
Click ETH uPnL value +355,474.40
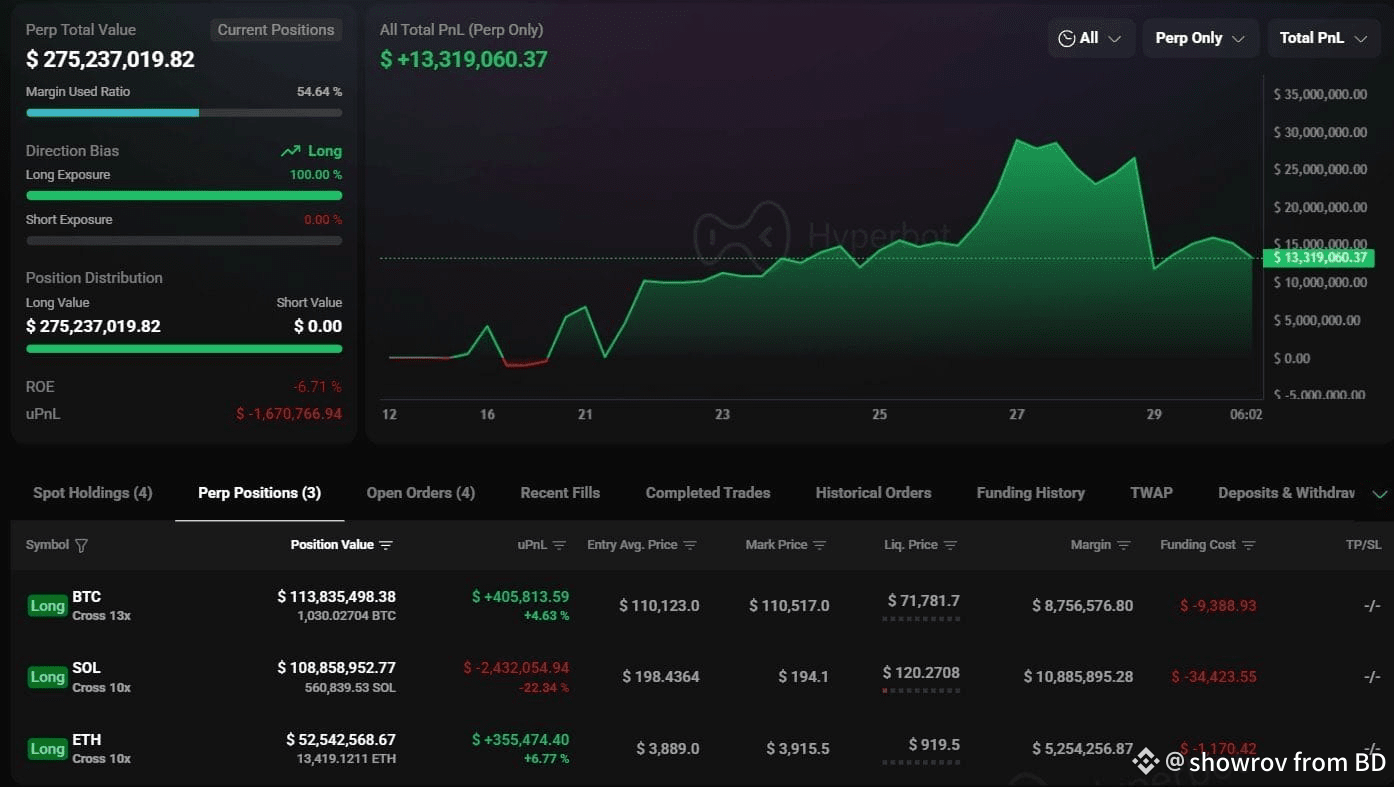tap(520, 740)
